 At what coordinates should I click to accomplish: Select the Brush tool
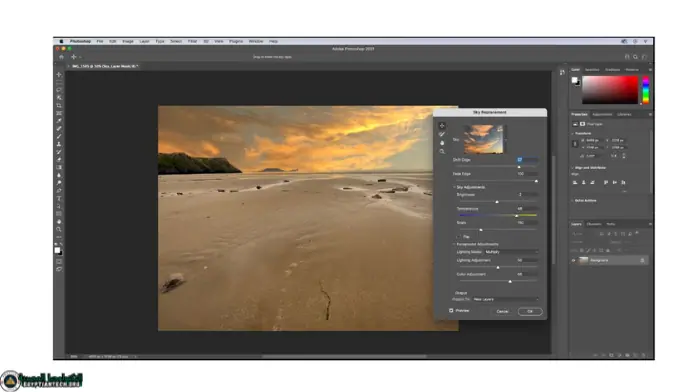point(59,136)
